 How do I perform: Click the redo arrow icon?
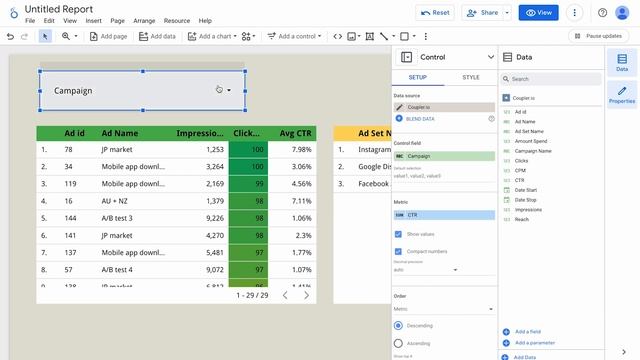(x=24, y=36)
